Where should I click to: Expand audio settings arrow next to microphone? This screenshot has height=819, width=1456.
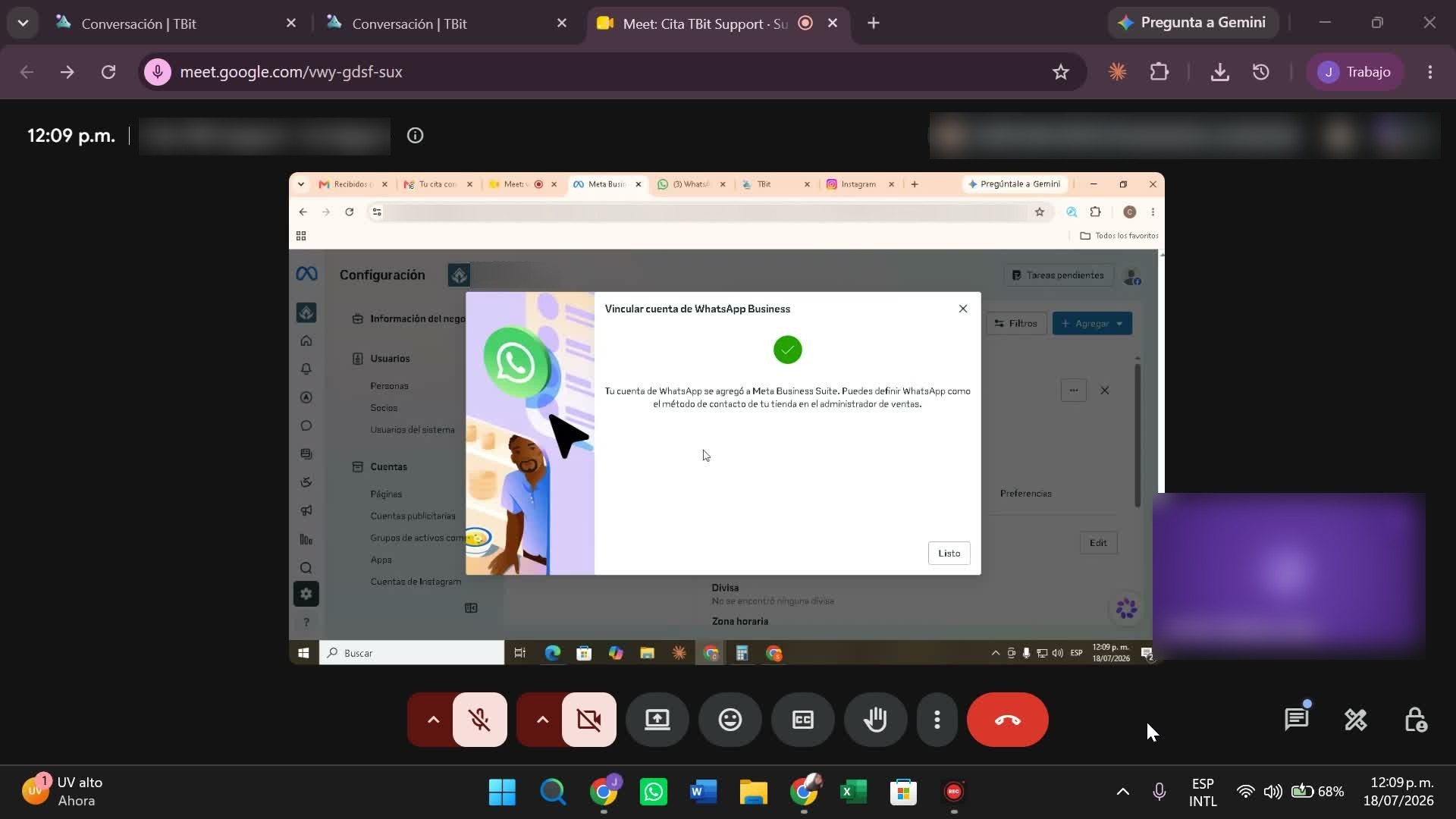432,720
